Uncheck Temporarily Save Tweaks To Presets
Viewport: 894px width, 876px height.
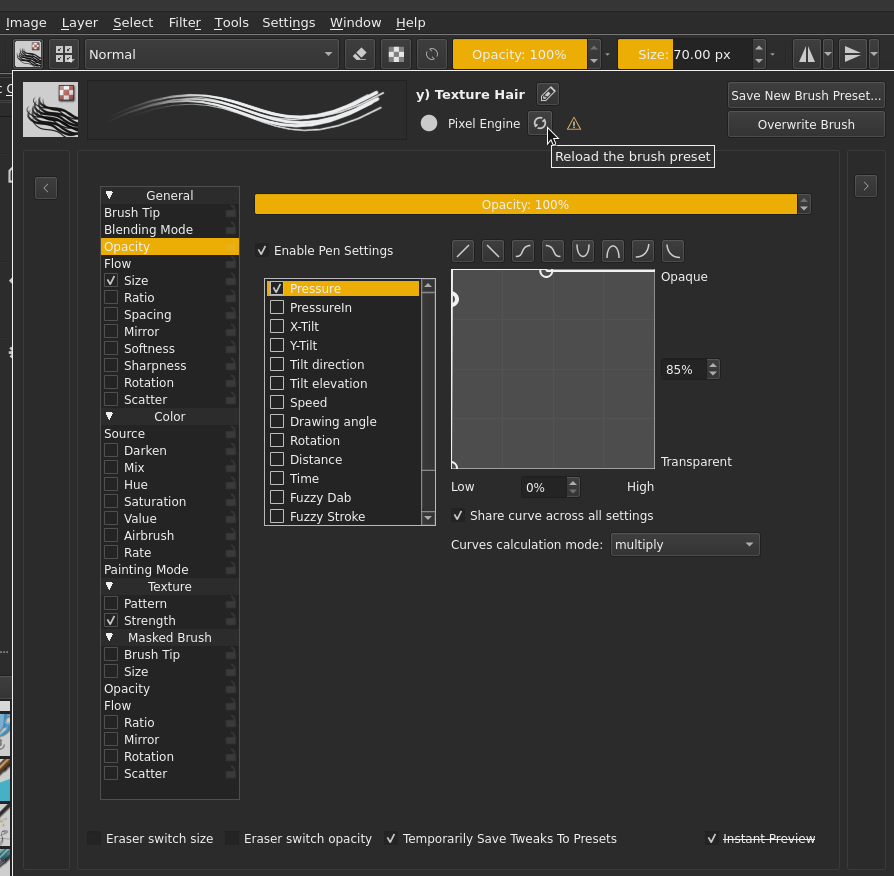[391, 839]
